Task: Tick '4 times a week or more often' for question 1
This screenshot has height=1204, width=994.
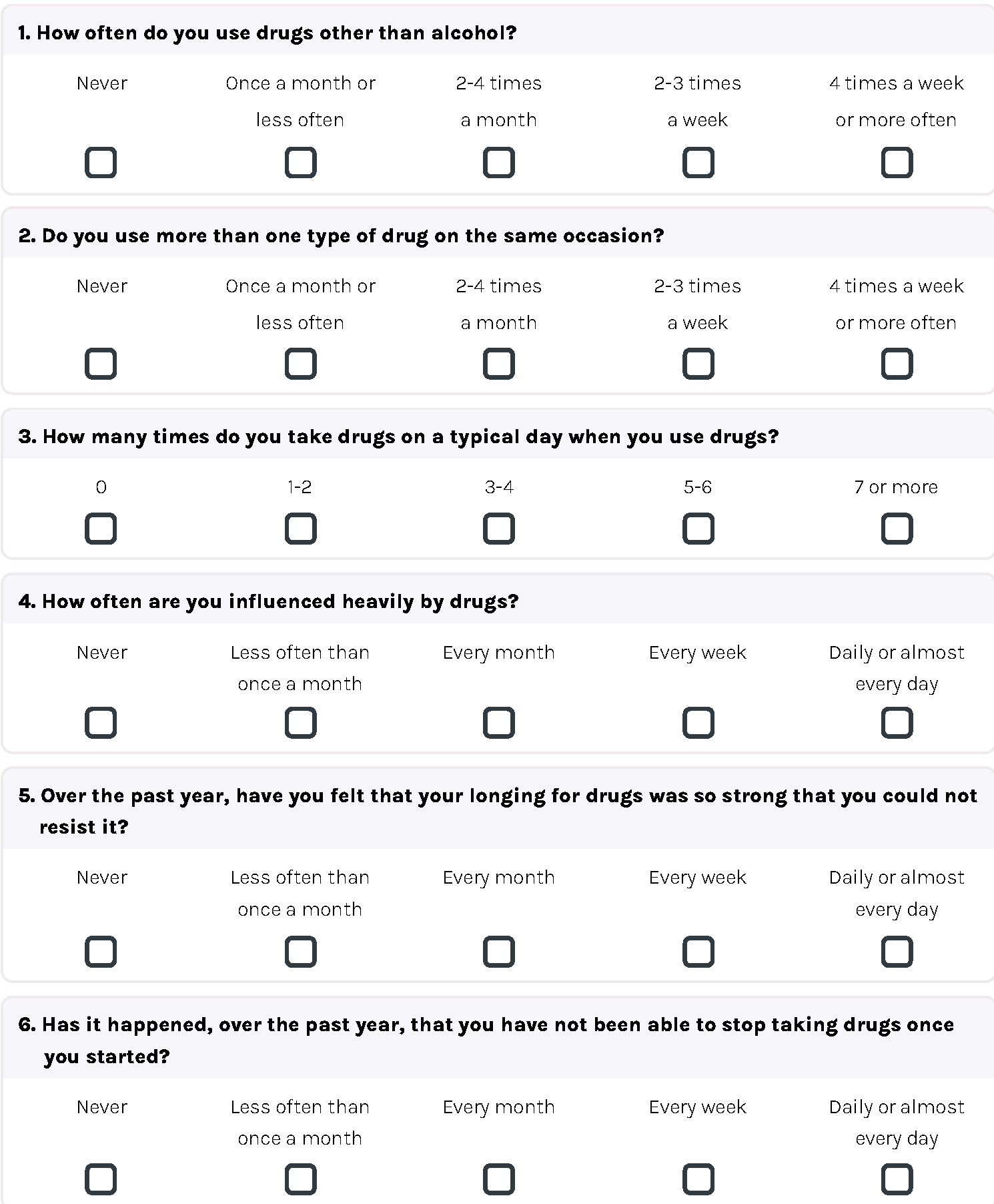Action: pos(897,163)
